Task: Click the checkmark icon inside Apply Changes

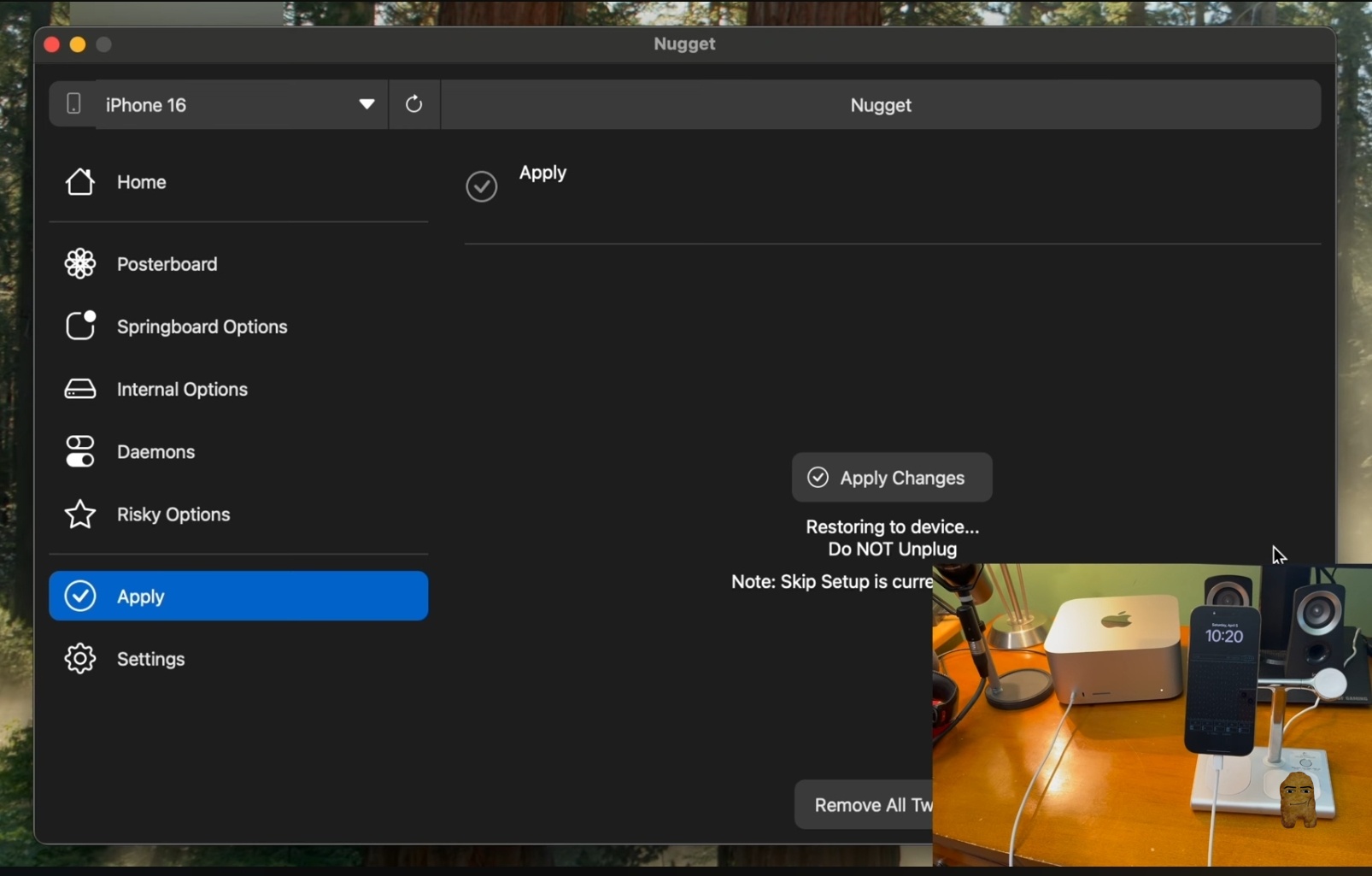Action: (x=818, y=477)
